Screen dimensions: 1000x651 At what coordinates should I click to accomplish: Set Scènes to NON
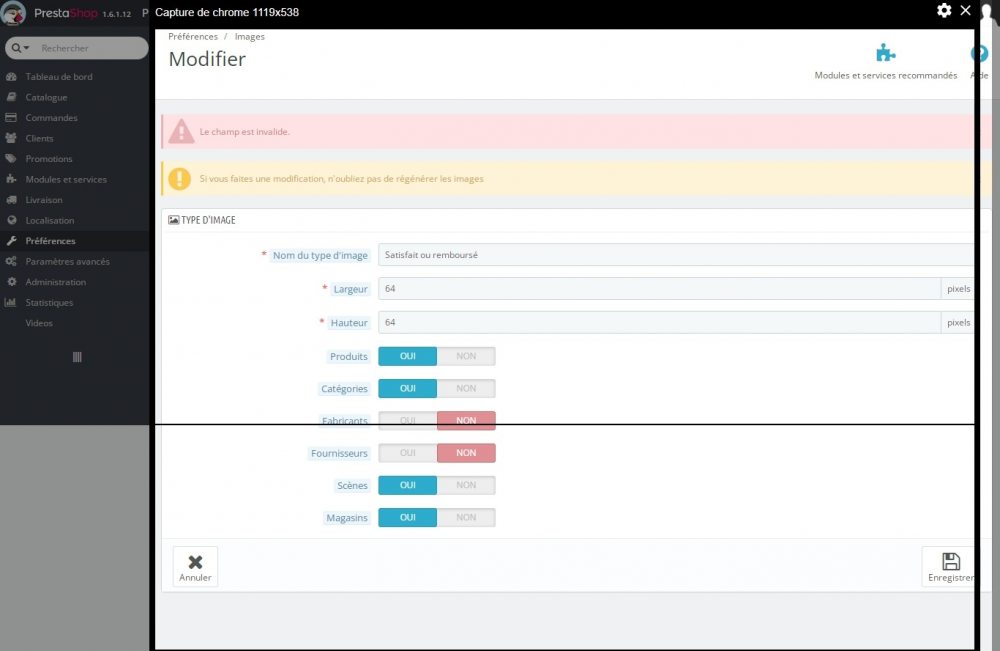[x=466, y=485]
